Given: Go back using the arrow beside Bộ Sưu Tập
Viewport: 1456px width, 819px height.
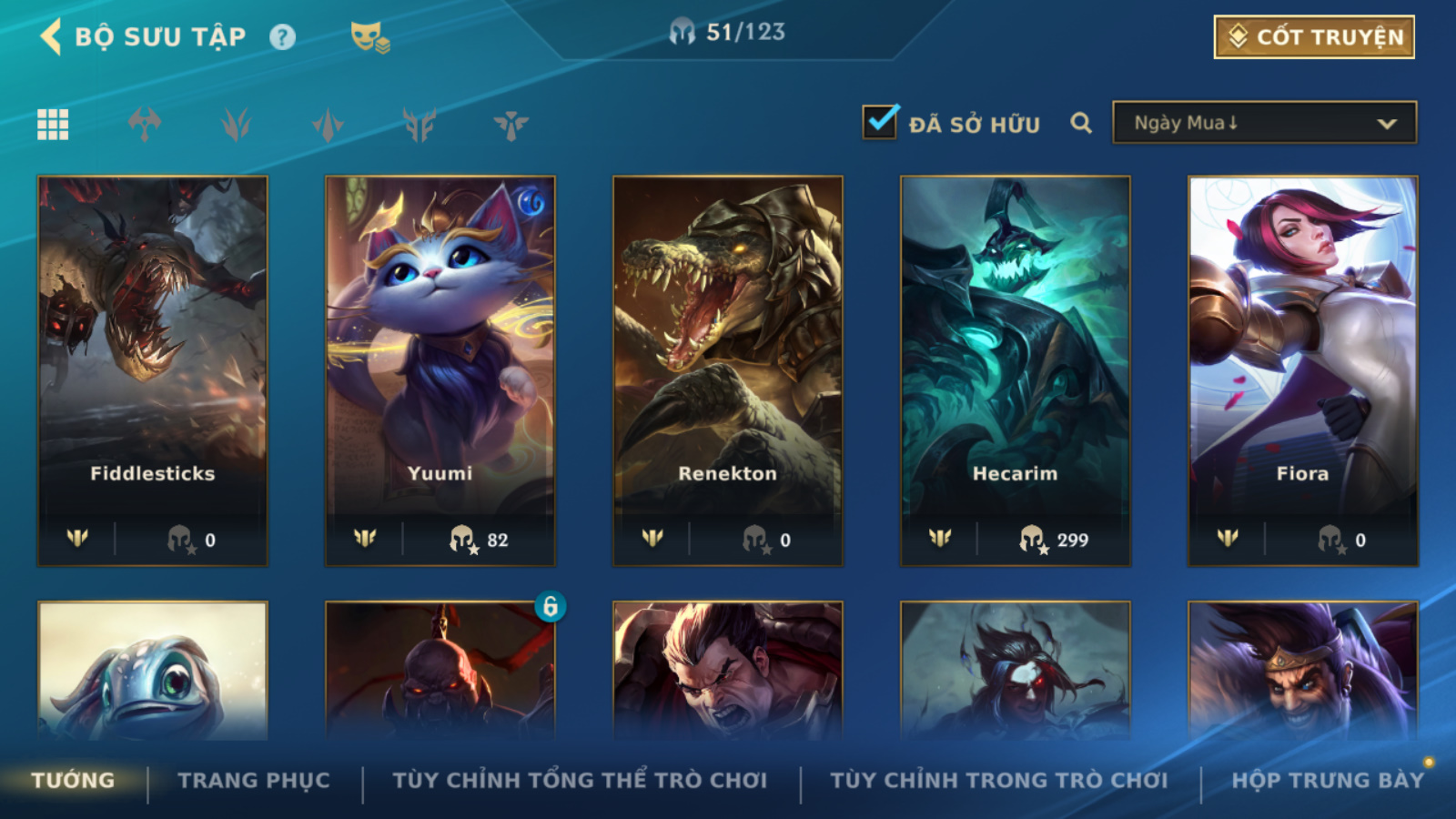Looking at the screenshot, I should [51, 36].
